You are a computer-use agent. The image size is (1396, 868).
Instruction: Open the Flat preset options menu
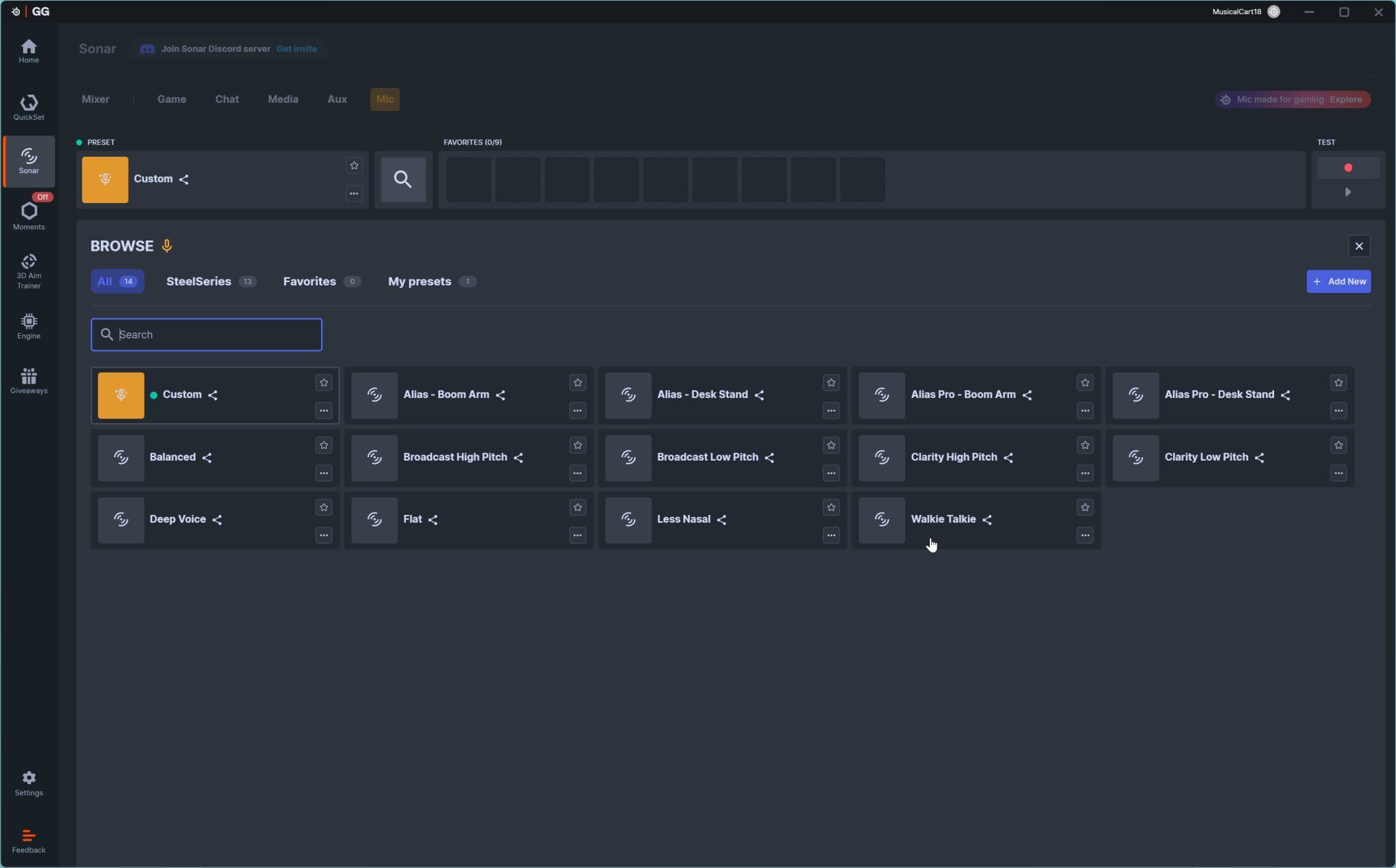[577, 536]
